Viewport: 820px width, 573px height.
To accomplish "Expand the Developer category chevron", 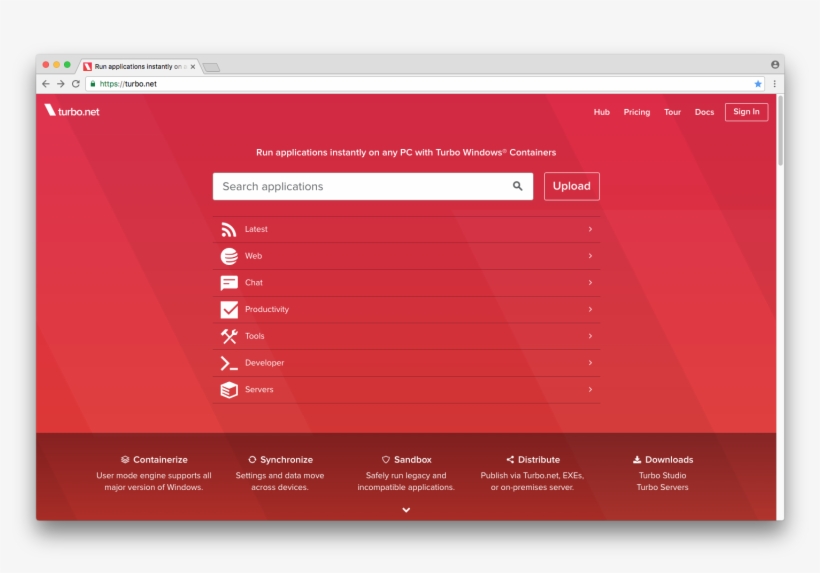I will 590,363.
